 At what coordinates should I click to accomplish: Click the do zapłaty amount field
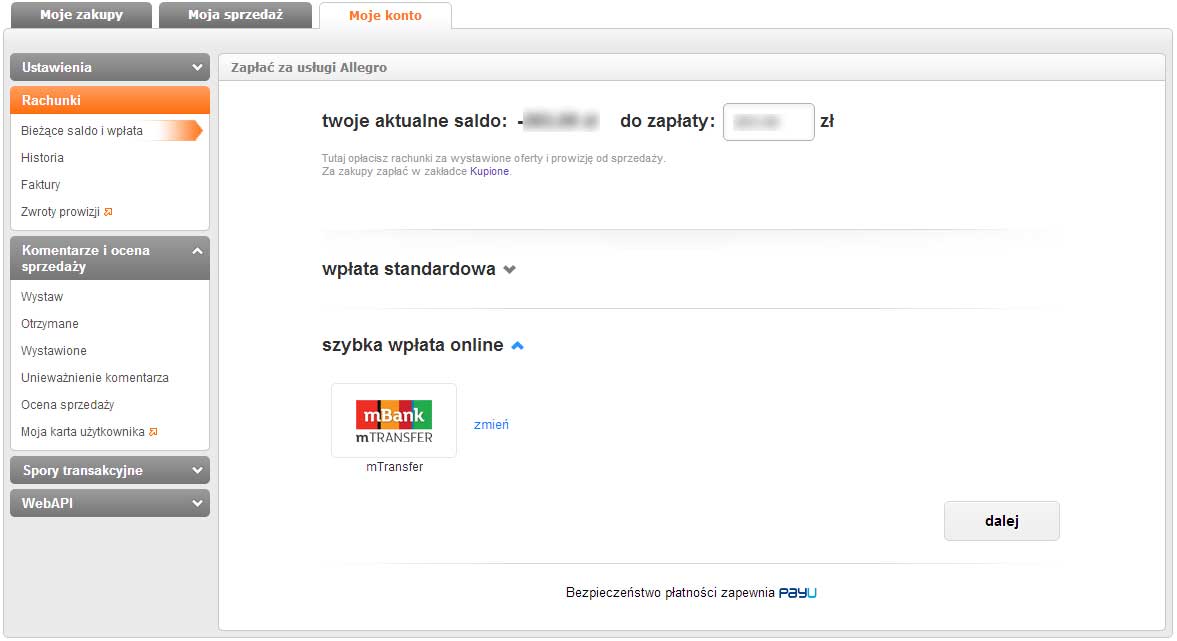[768, 122]
